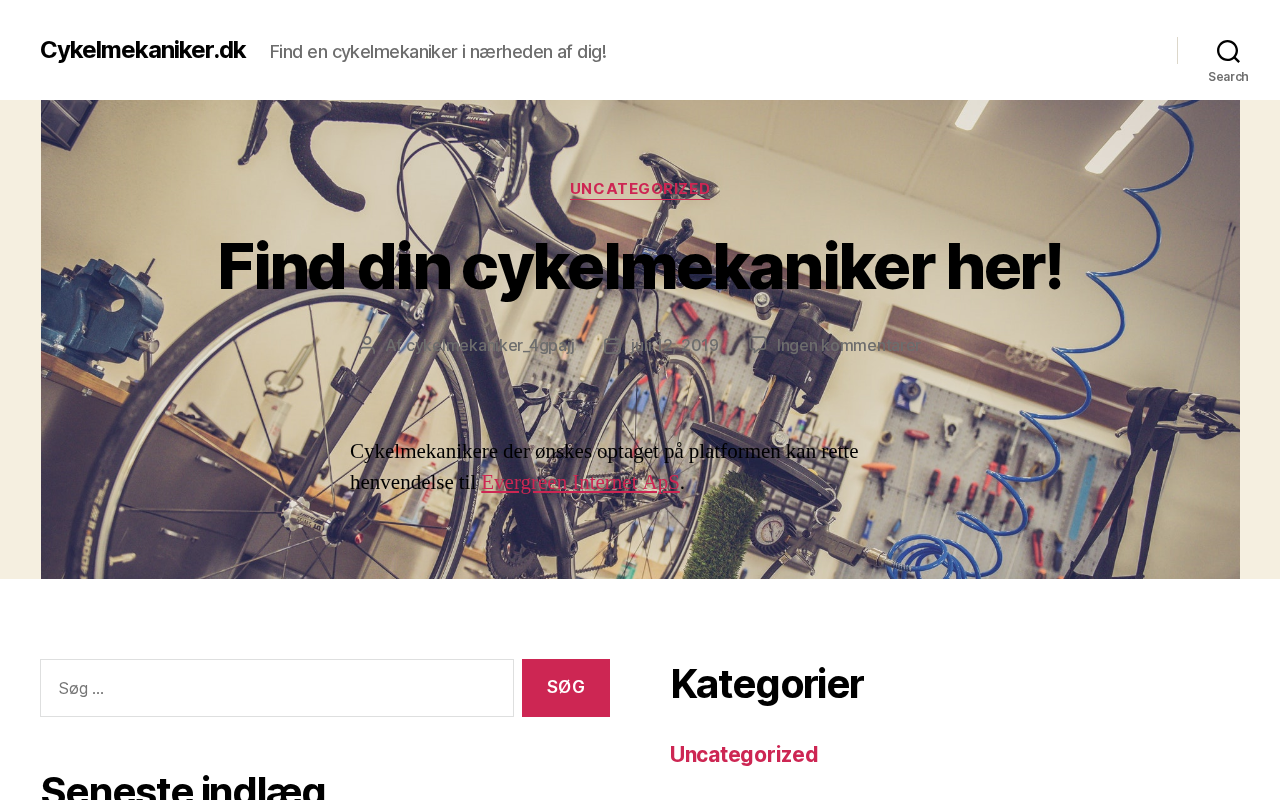Click the Kategorier widget heading

[x=767, y=684]
